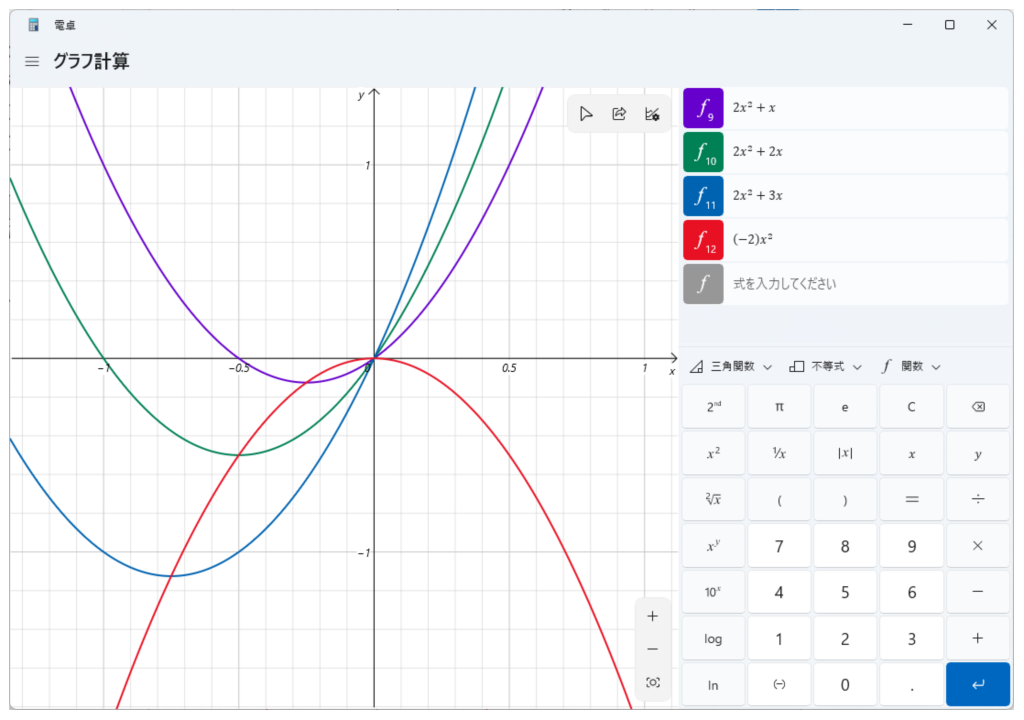Screen dimensions: 1024x720
Task: Open the hamburger navigation menu
Action: 32,62
